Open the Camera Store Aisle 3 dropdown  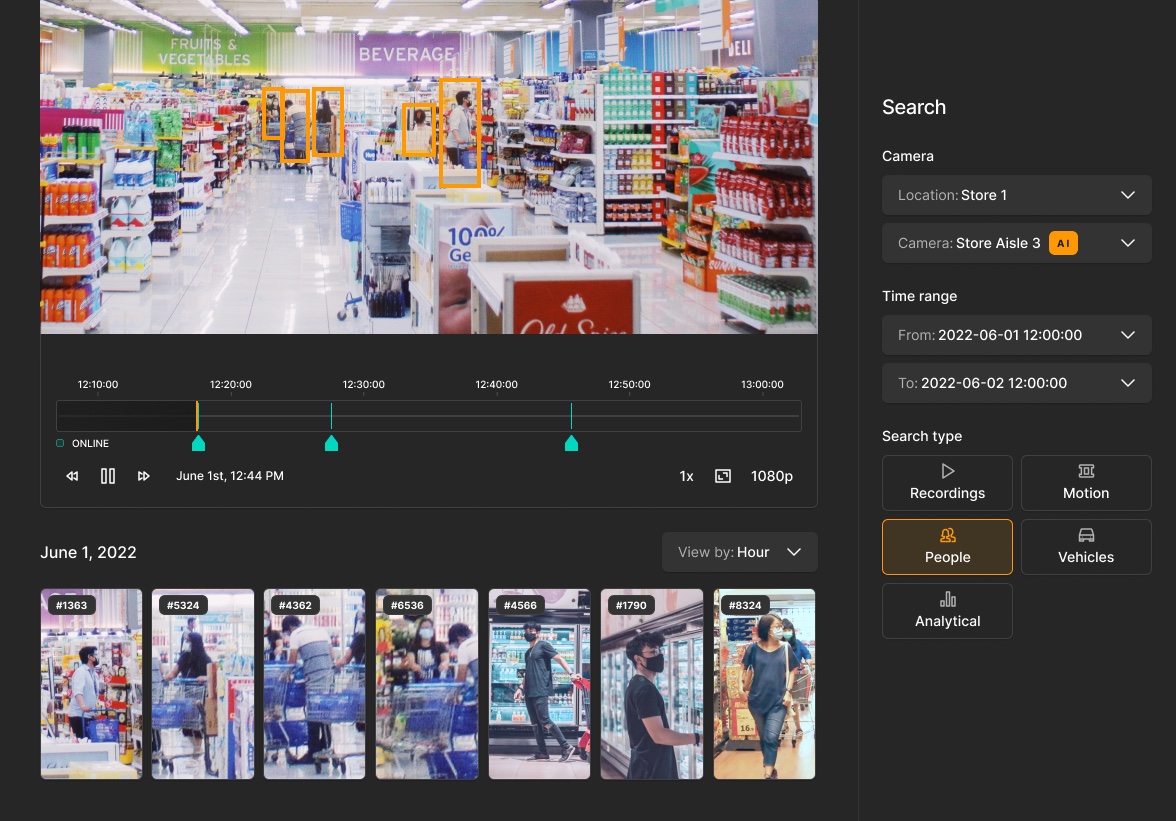[1016, 243]
